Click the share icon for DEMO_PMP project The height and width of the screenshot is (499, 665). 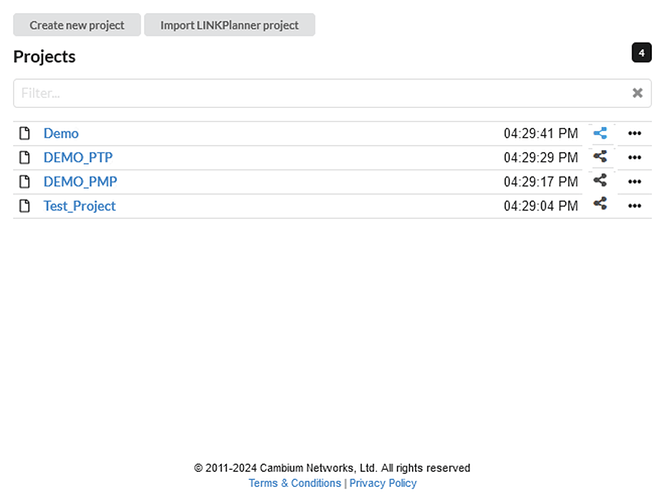tap(600, 181)
